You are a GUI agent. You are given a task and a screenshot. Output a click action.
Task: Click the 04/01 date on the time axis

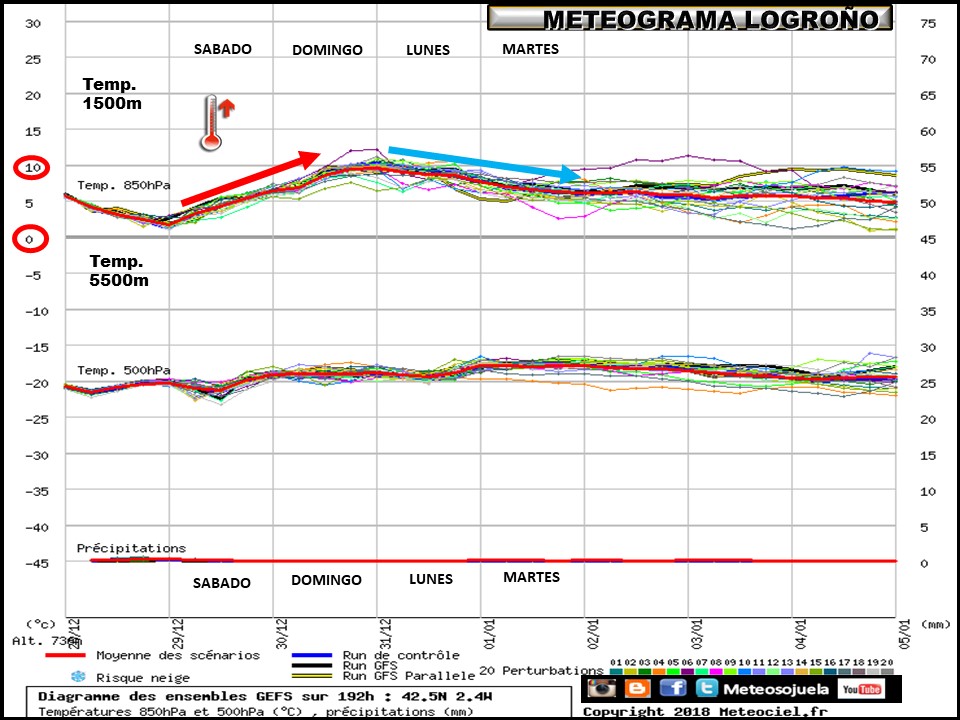pyautogui.click(x=801, y=634)
